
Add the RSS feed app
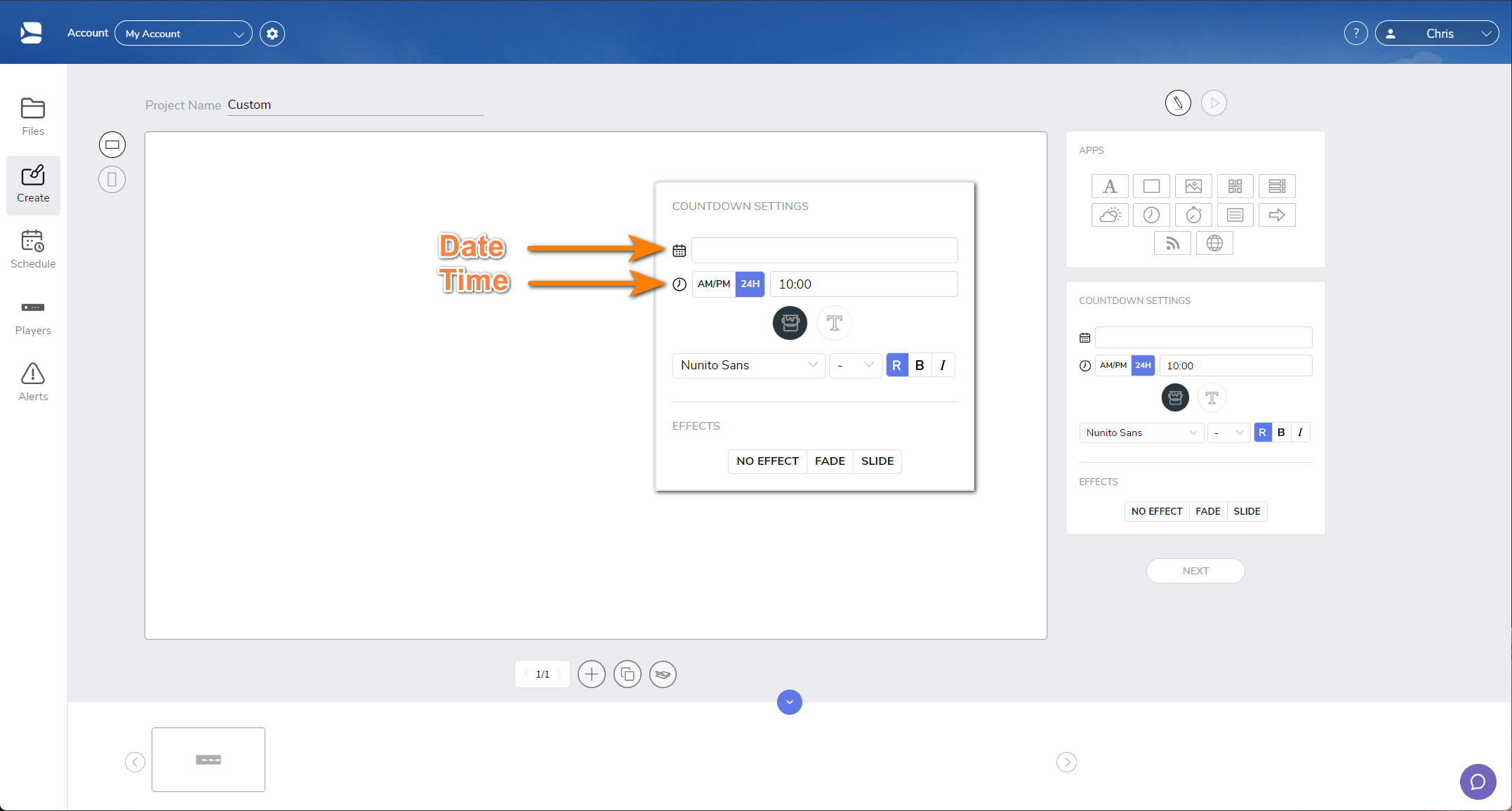[x=1173, y=244]
